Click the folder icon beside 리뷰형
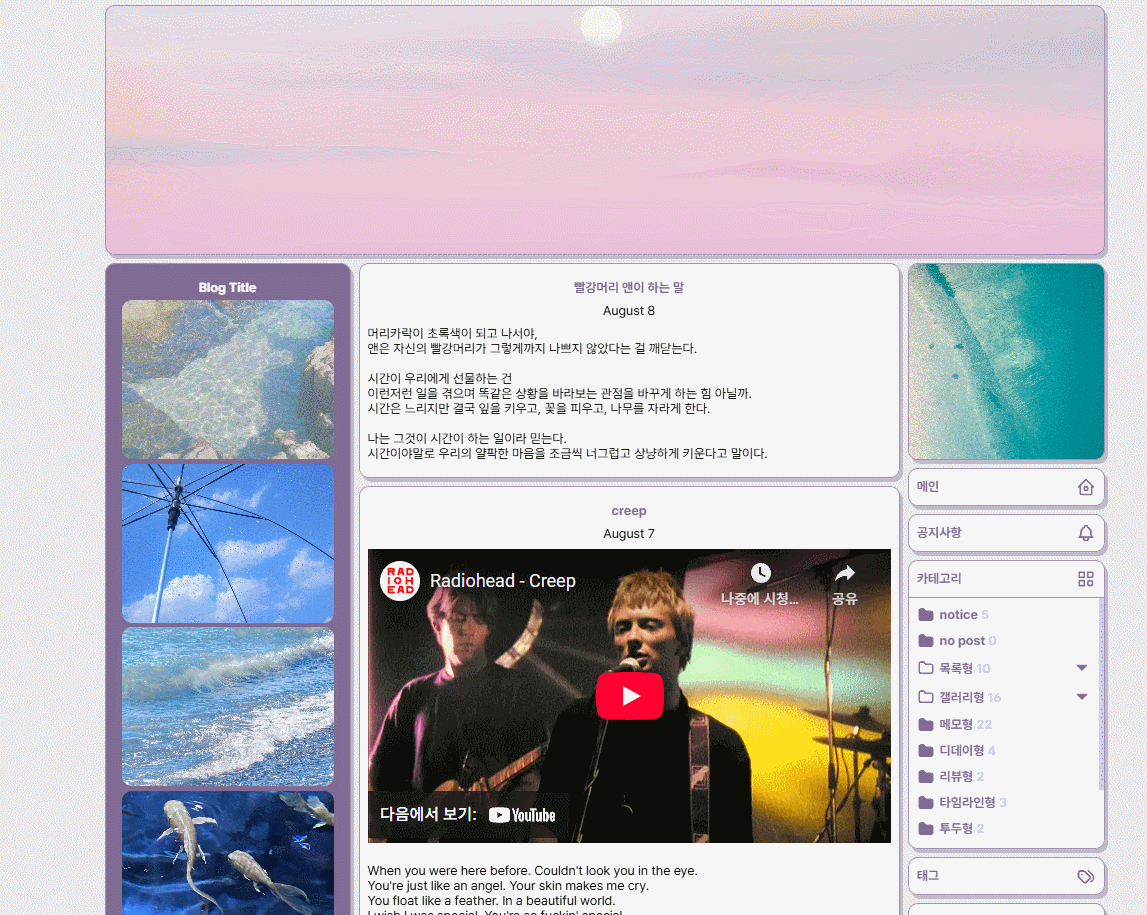Image resolution: width=1147 pixels, height=915 pixels. (926, 776)
